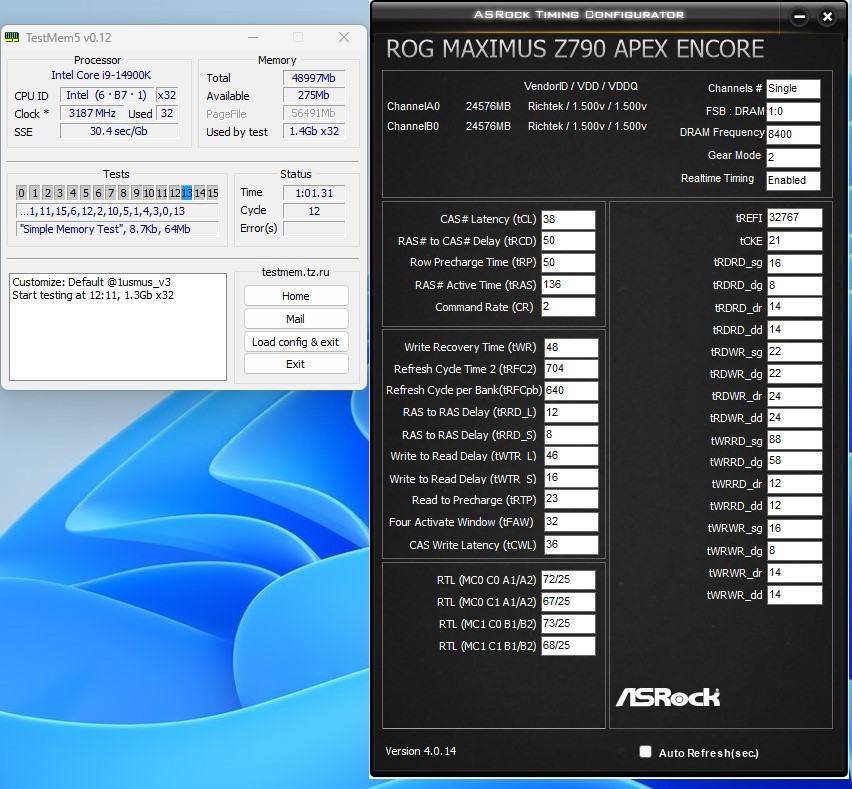The width and height of the screenshot is (852, 789).
Task: Click the ChannelA0 24576MB row
Action: tap(517, 106)
